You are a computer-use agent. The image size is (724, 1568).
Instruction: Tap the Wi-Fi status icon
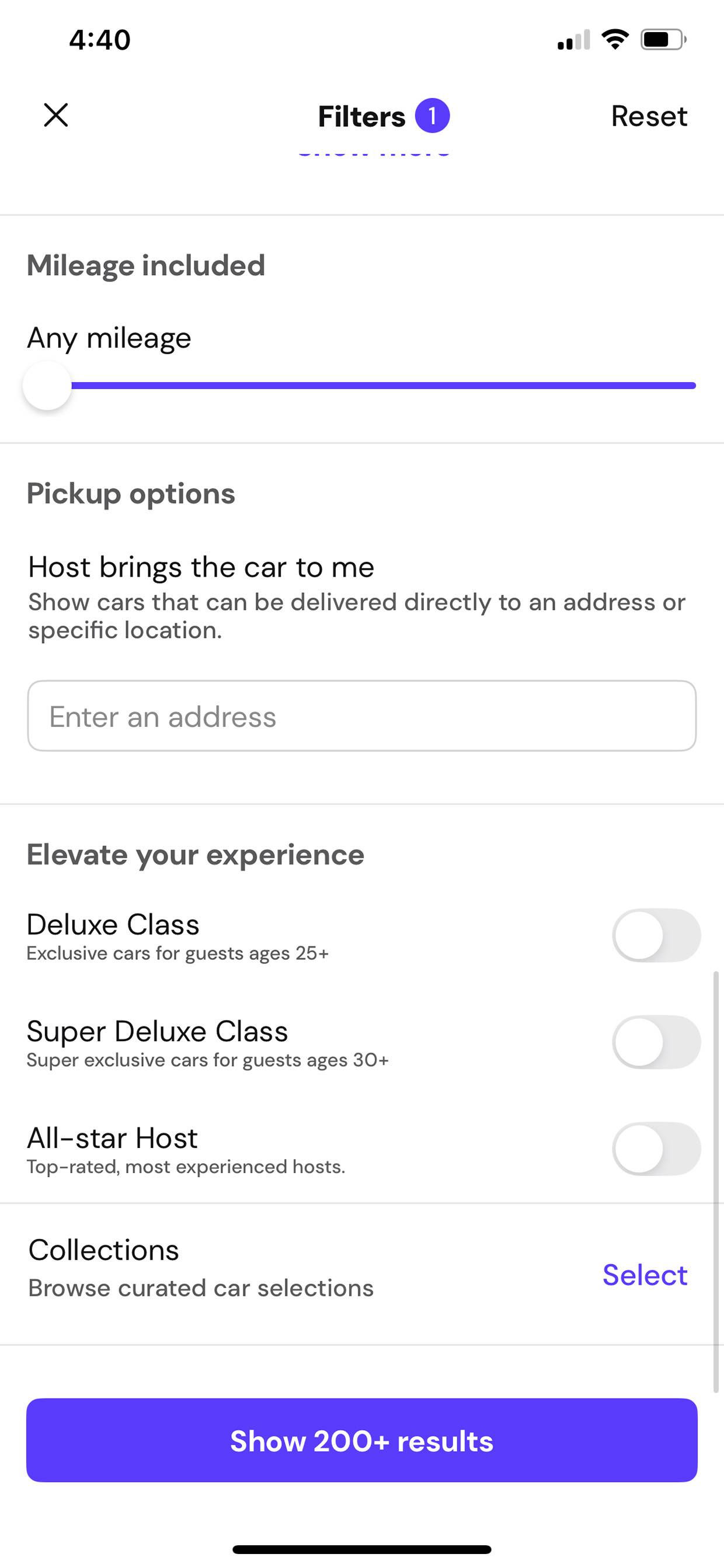click(x=614, y=40)
